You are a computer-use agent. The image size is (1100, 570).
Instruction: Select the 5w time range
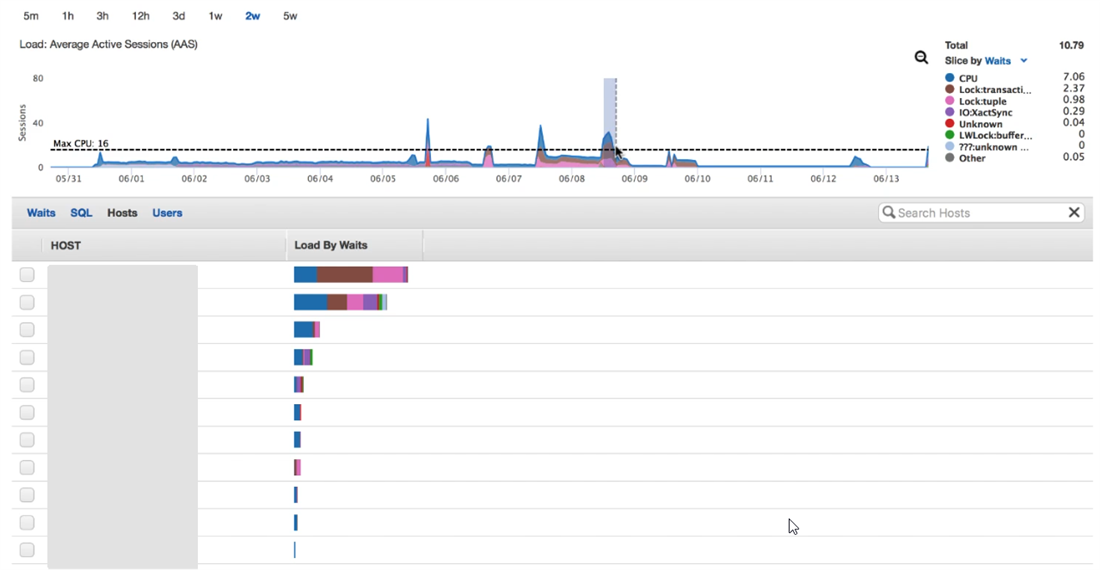pyautogui.click(x=290, y=15)
